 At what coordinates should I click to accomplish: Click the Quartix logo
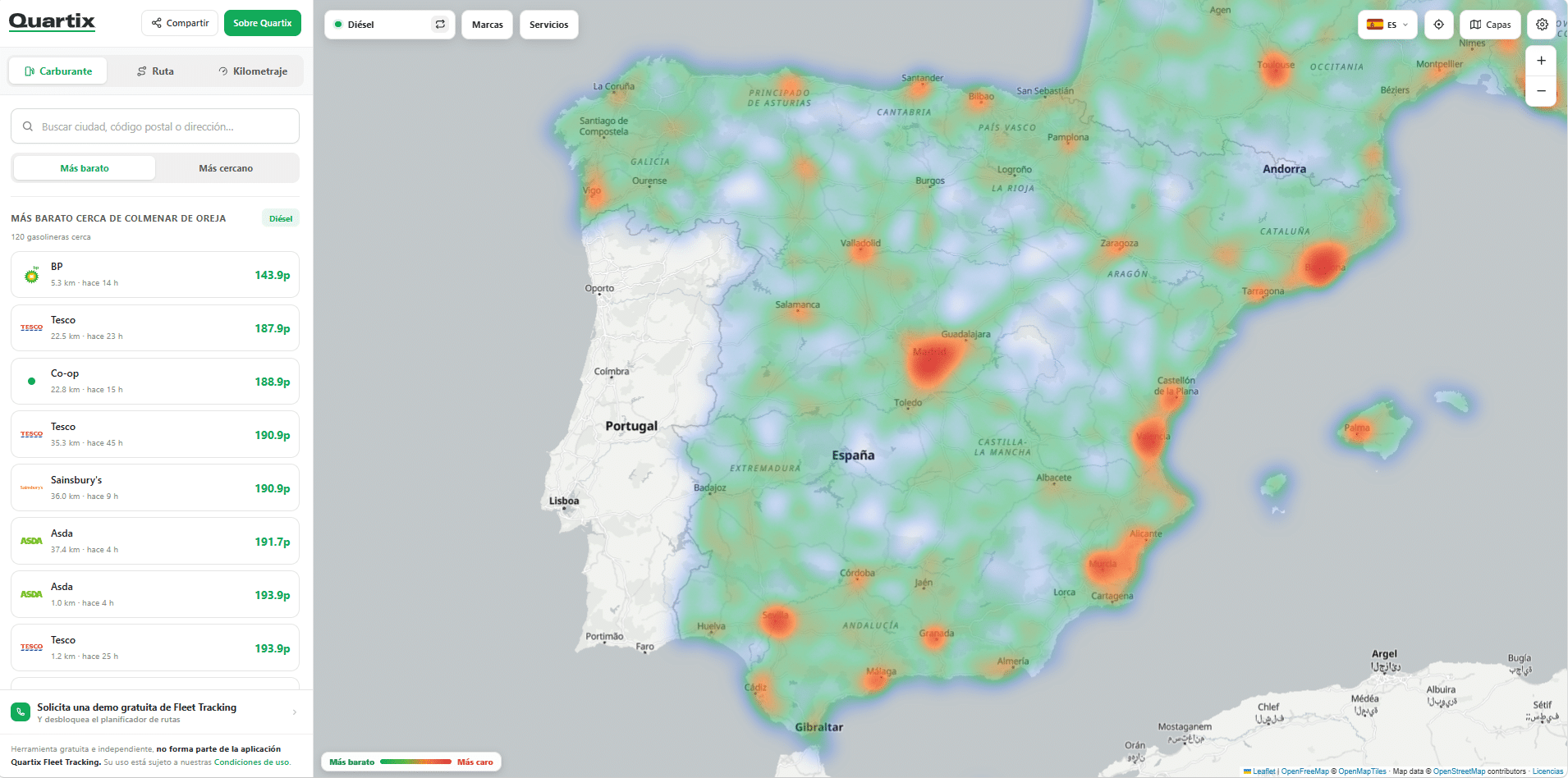pos(52,22)
